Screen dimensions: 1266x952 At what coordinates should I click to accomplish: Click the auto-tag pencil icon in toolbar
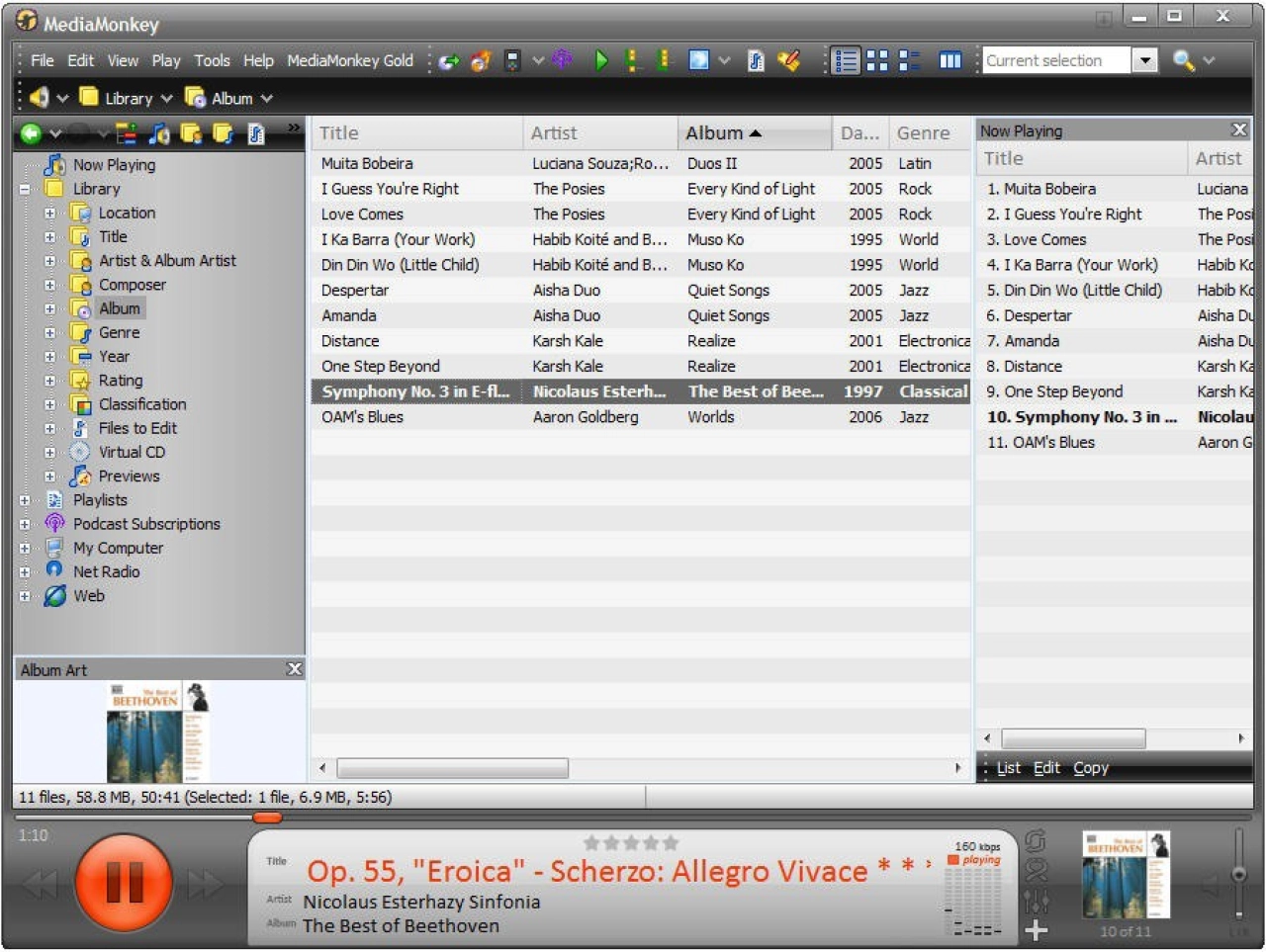pos(788,60)
